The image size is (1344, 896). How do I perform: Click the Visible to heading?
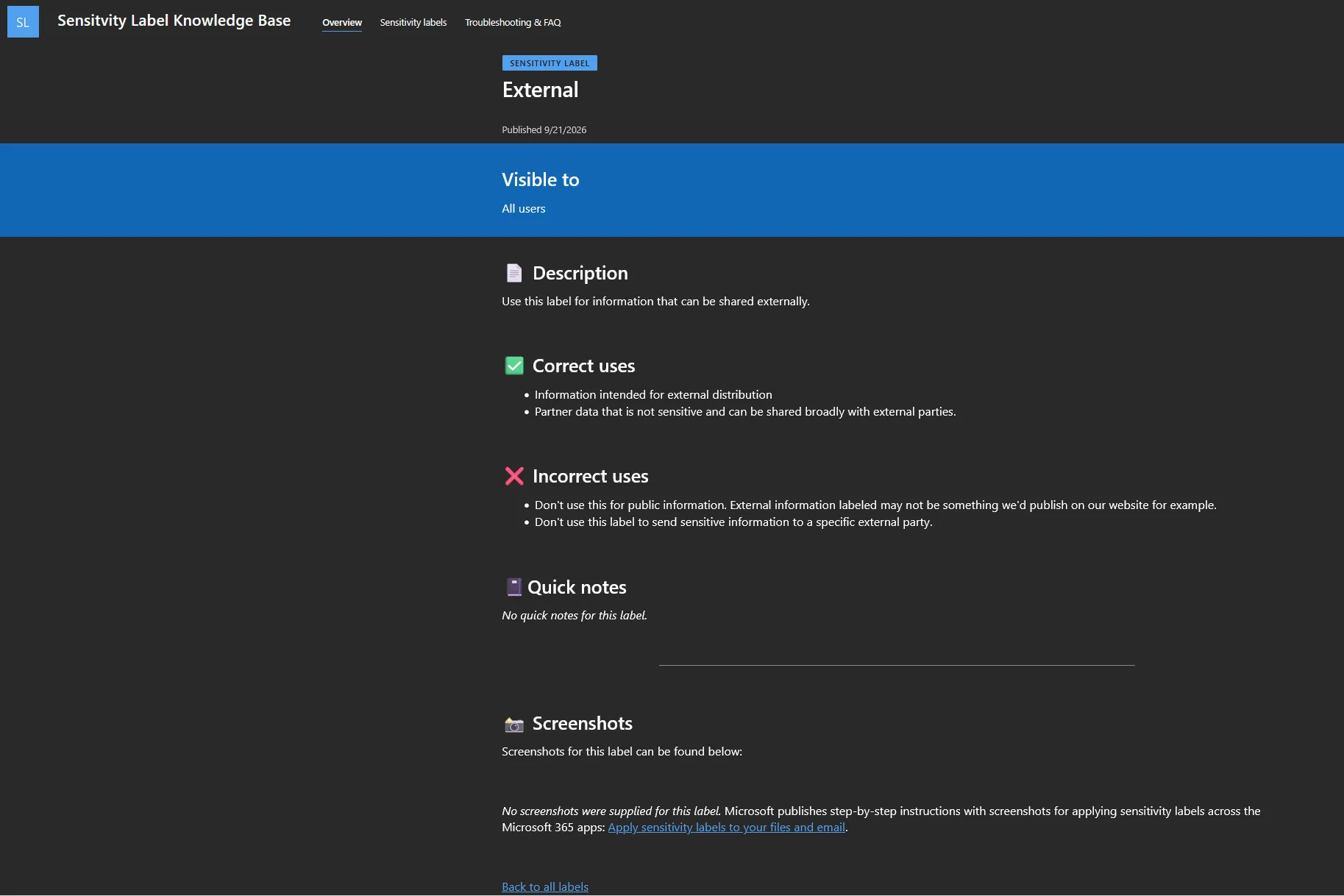tap(541, 179)
